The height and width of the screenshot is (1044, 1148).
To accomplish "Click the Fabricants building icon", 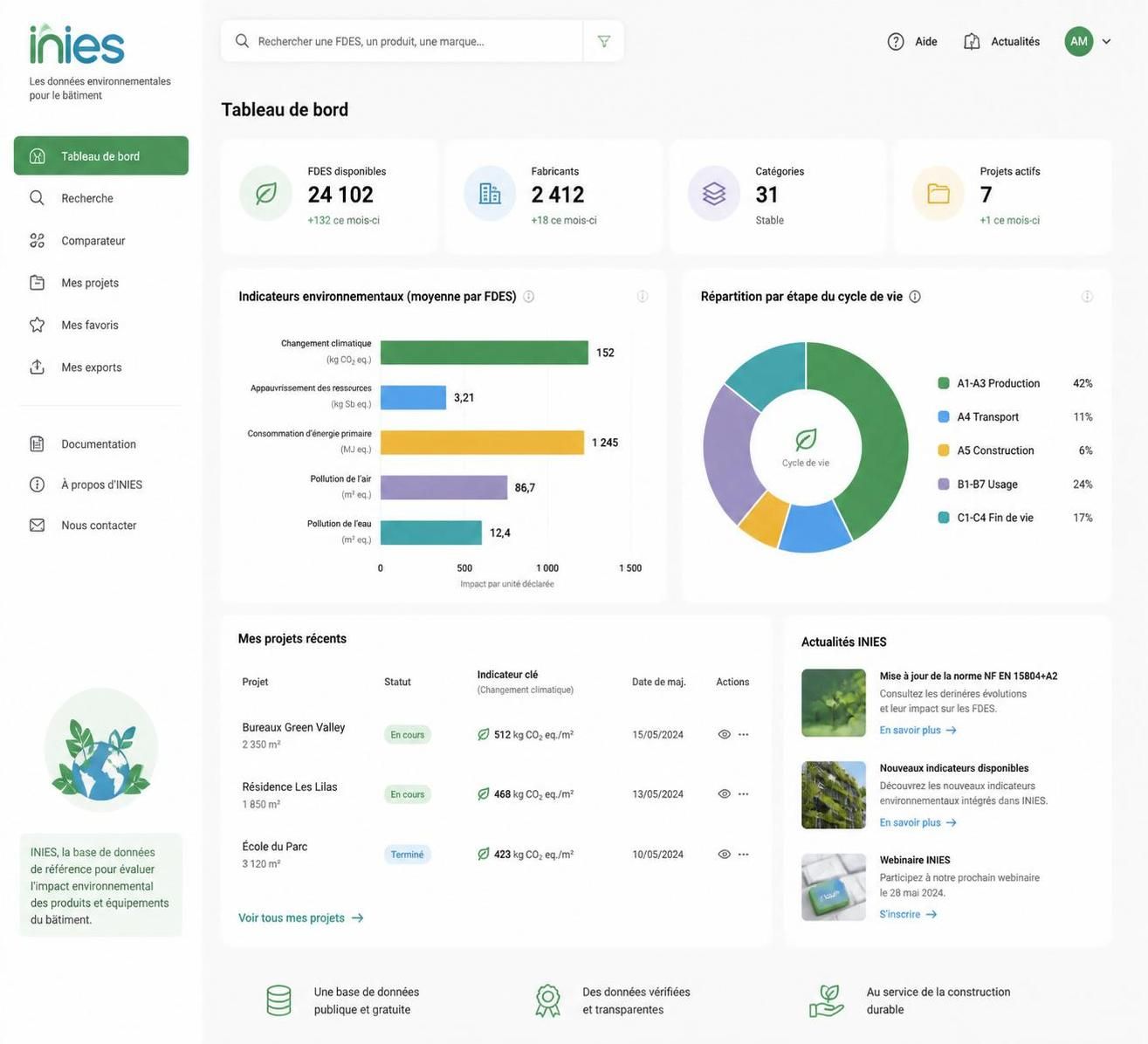I will (490, 193).
